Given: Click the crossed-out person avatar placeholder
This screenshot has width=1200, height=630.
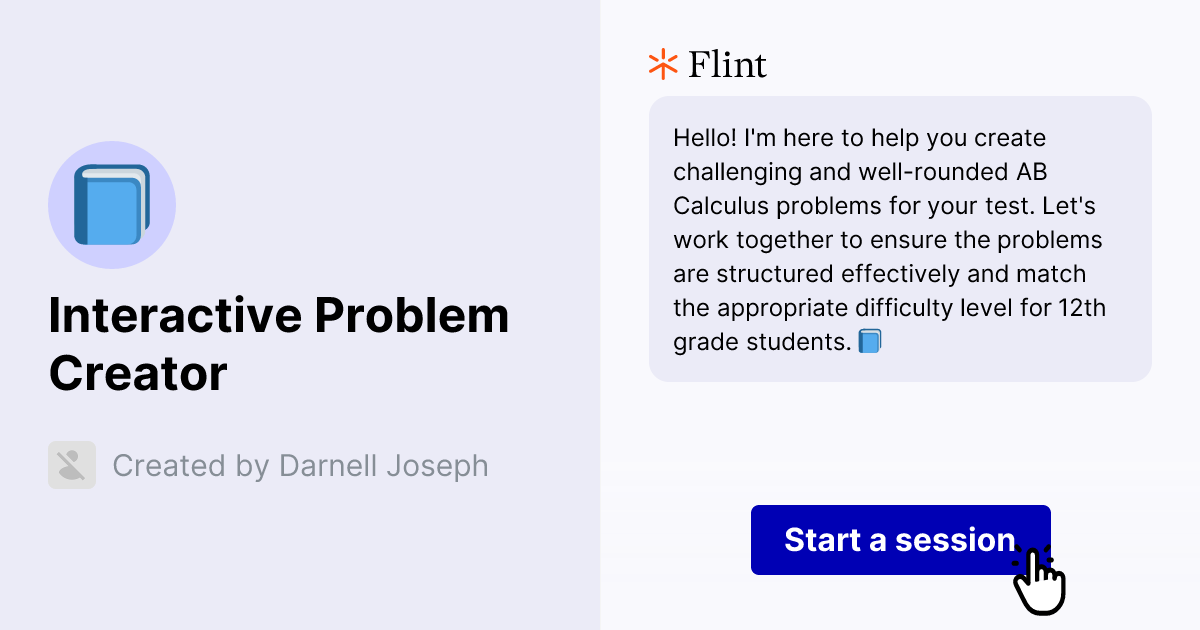Looking at the screenshot, I should pos(71,465).
